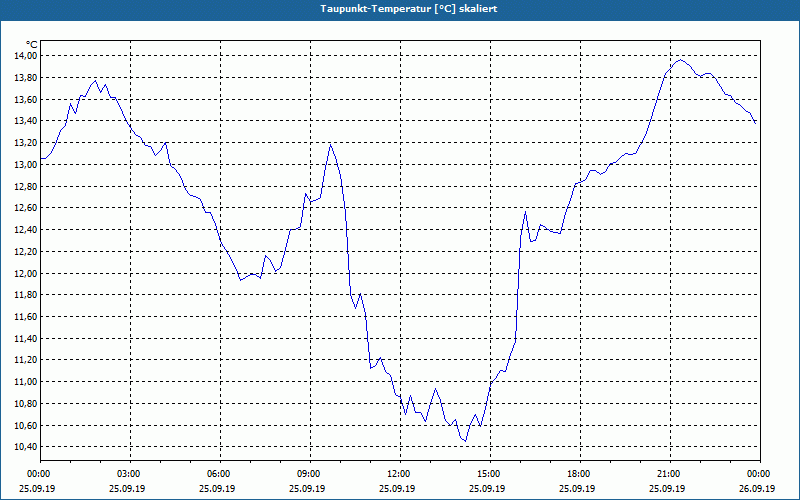This screenshot has width=800, height=500.
Task: Click the 09:00 time axis label
Action: coord(310,474)
